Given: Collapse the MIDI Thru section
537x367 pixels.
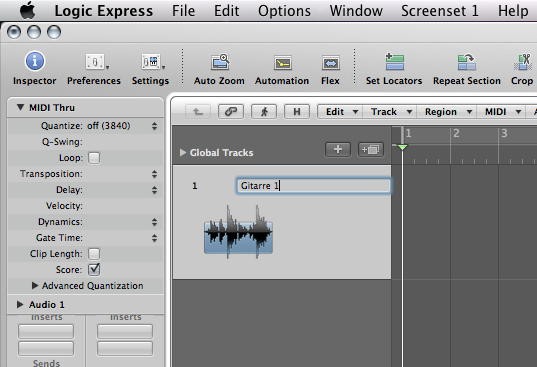Looking at the screenshot, I should [20, 107].
